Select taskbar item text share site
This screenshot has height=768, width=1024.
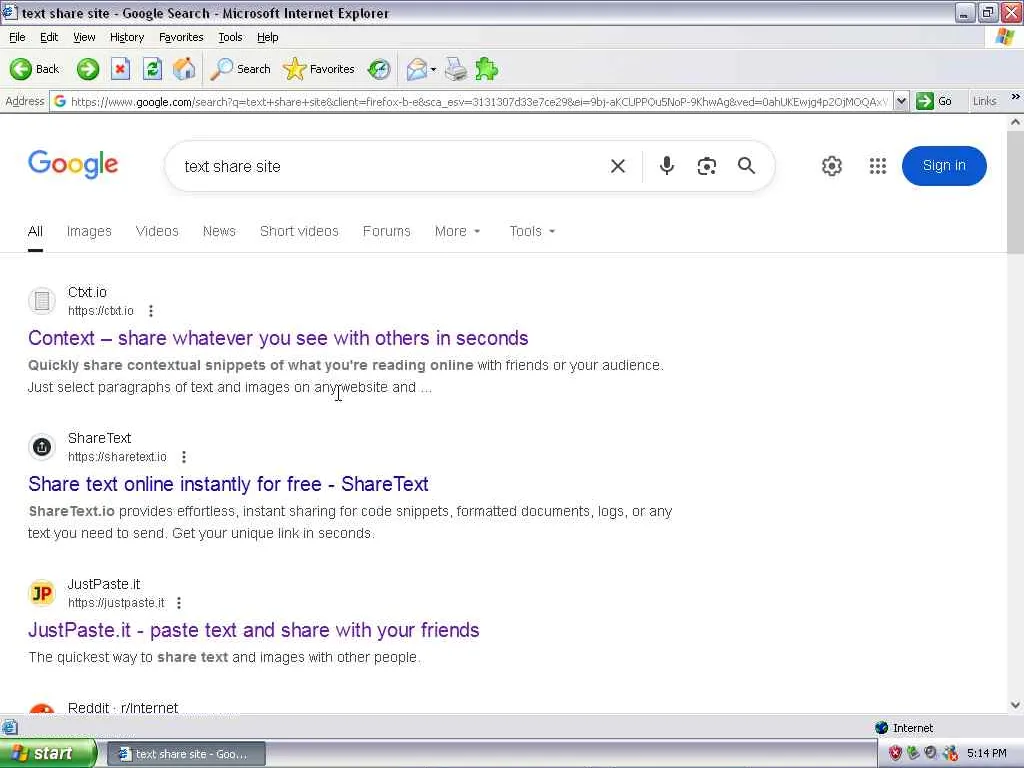[x=186, y=754]
